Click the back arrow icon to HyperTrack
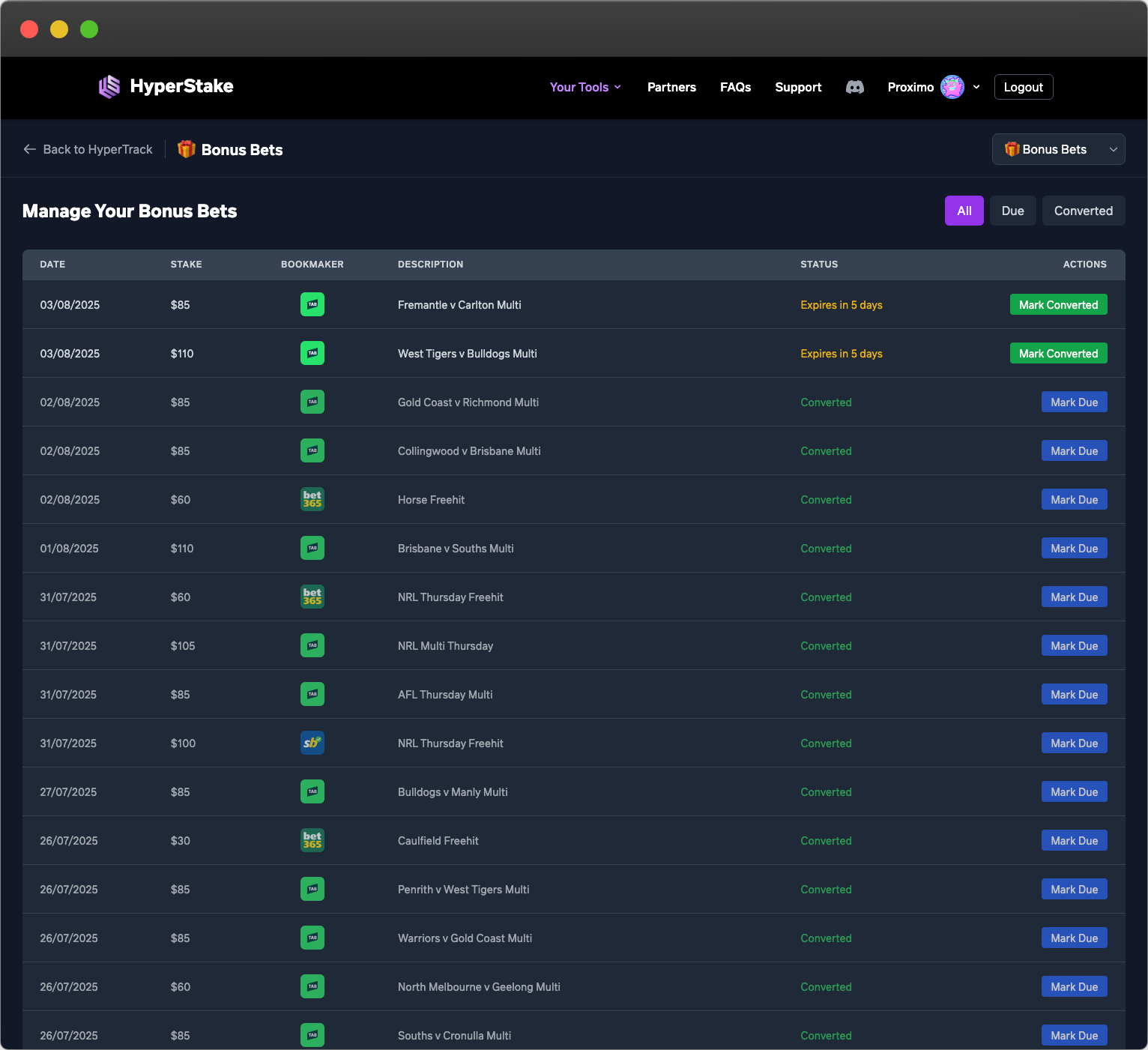 [30, 149]
